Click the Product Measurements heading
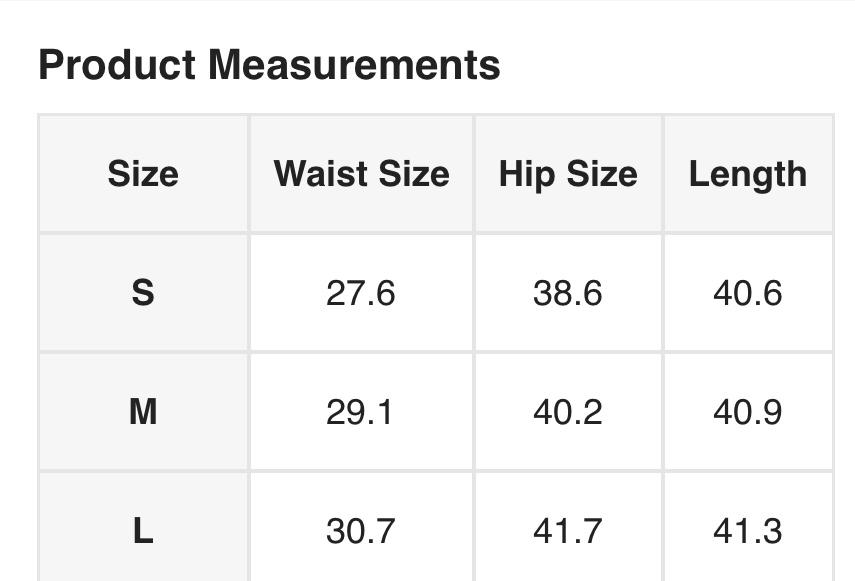855x581 pixels. coord(269,65)
